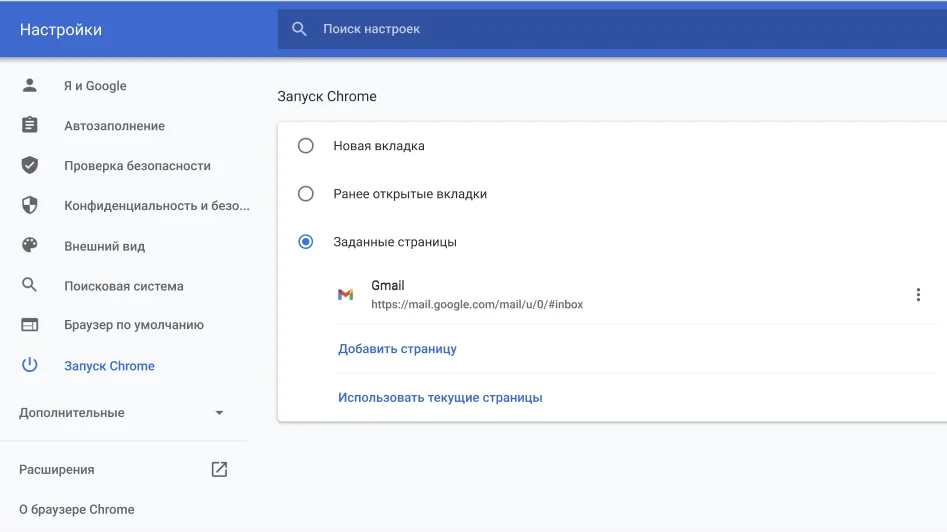
Task: Open the О браузере Chrome page
Action: tap(77, 509)
